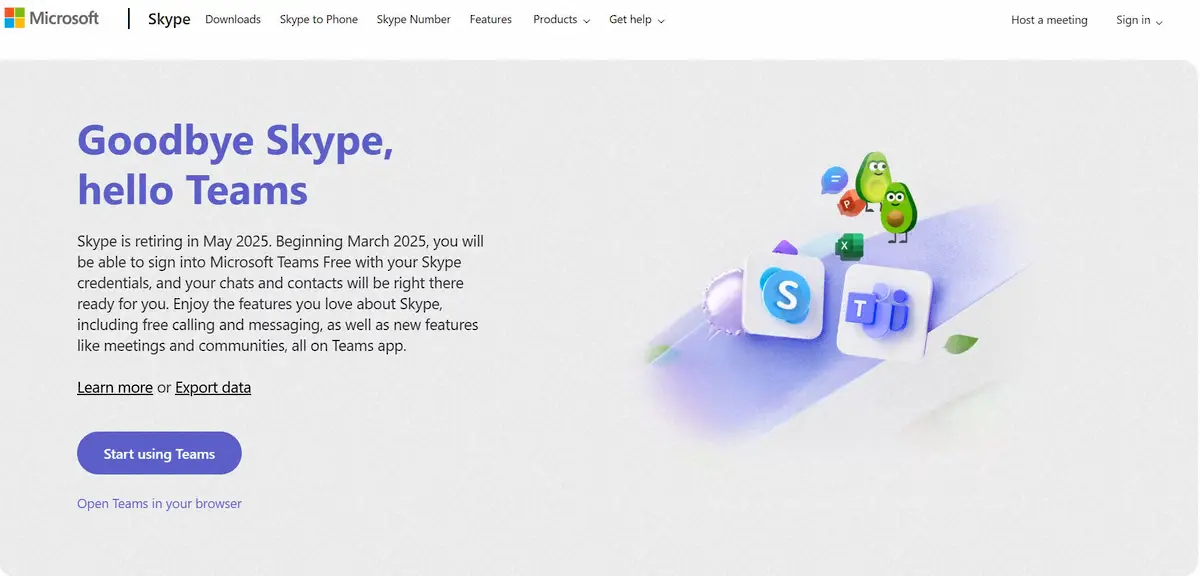Follow the Learn more link
Image resolution: width=1200 pixels, height=576 pixels.
[115, 387]
